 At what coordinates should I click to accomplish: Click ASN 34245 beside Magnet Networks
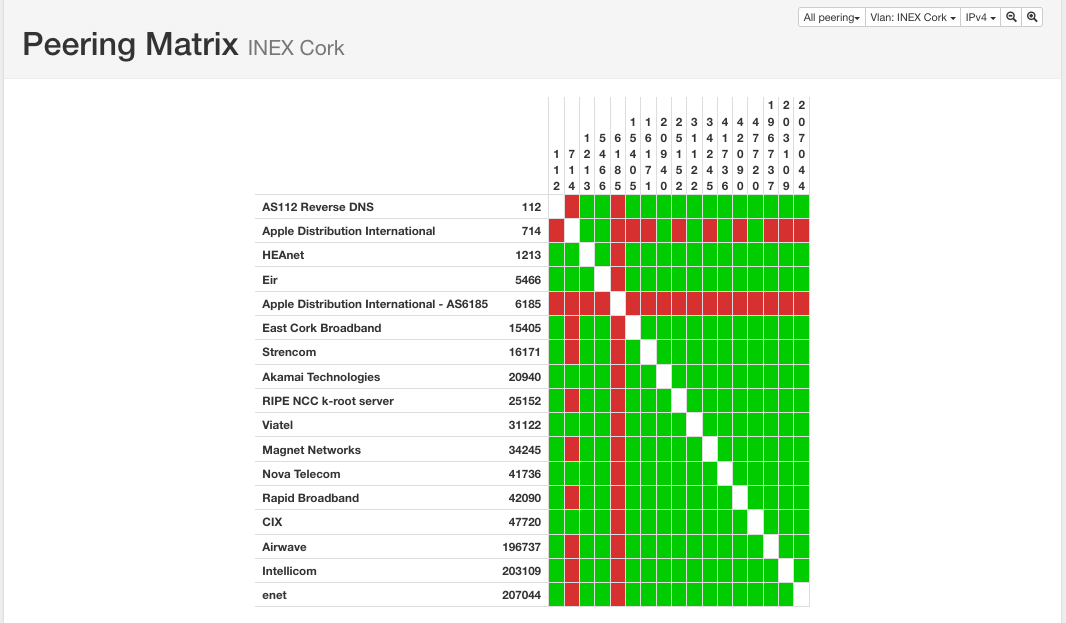(x=525, y=450)
